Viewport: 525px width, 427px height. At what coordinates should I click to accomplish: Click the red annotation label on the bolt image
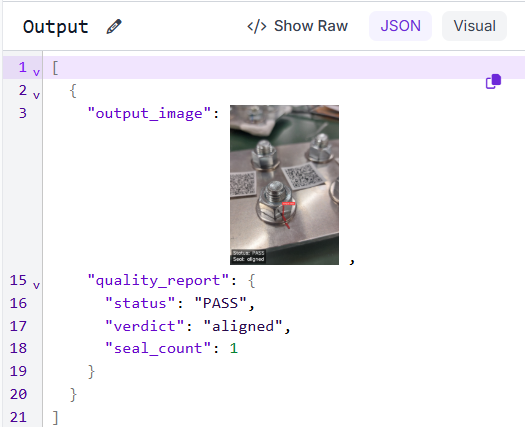point(288,203)
